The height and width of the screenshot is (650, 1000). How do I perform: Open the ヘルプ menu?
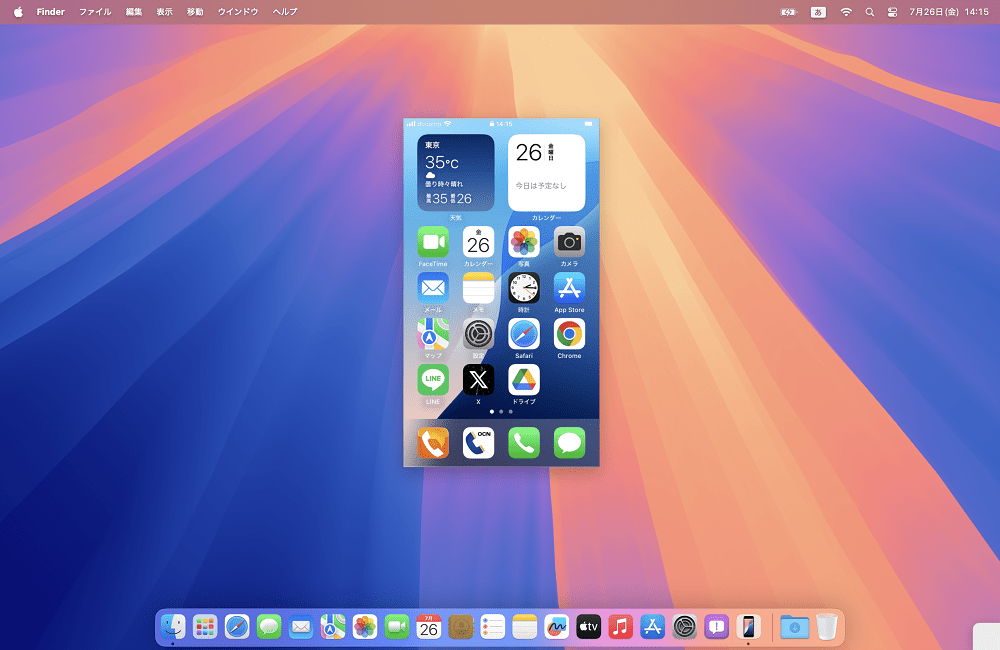(x=284, y=11)
